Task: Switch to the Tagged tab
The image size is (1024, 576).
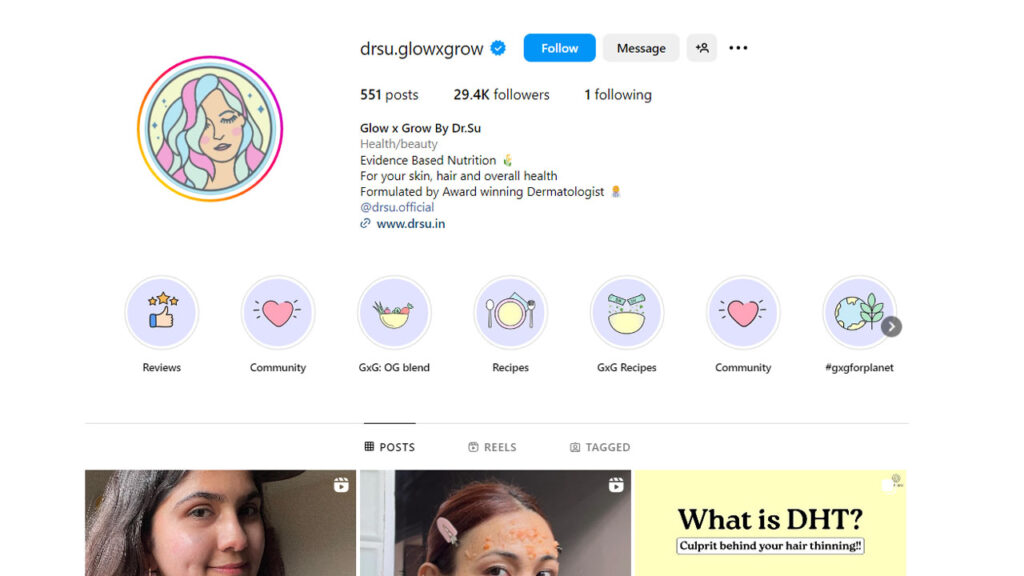Action: [600, 447]
